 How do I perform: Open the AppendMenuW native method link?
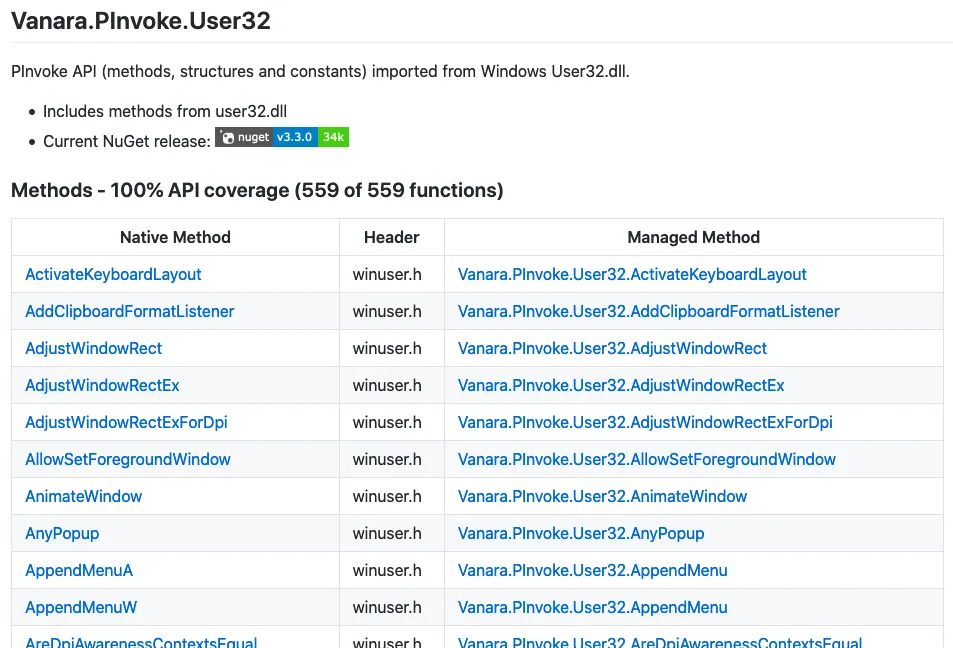(81, 607)
